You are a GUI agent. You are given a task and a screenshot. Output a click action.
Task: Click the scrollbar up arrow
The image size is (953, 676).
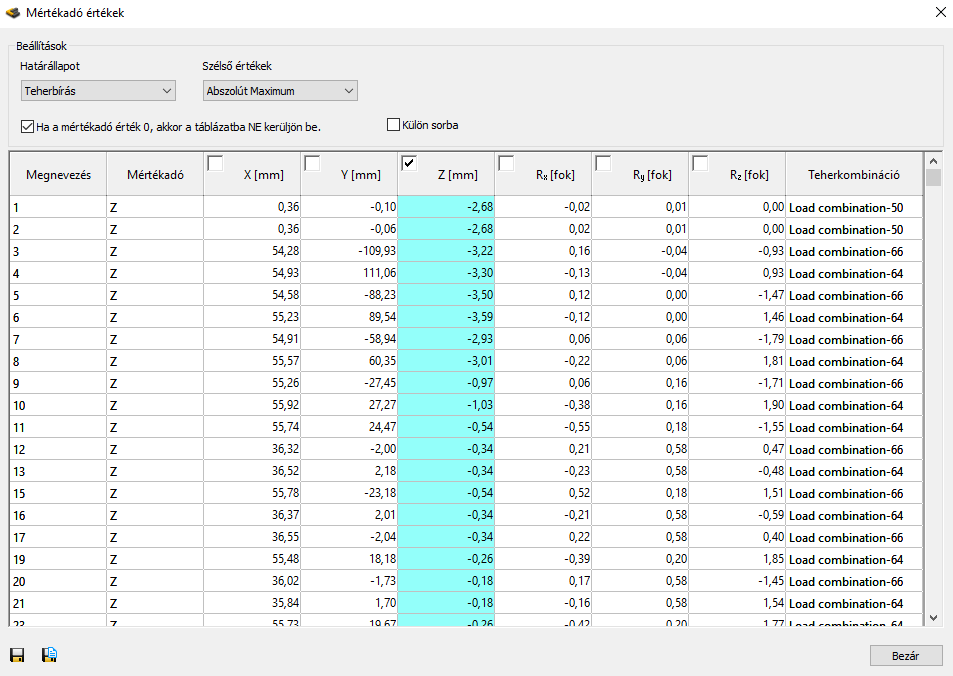[934, 161]
